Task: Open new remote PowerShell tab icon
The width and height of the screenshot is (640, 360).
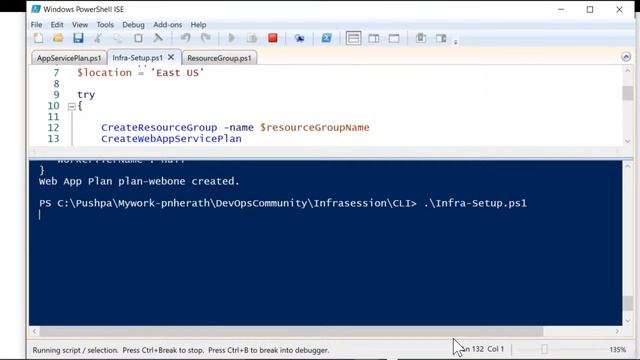Action: pos(300,38)
